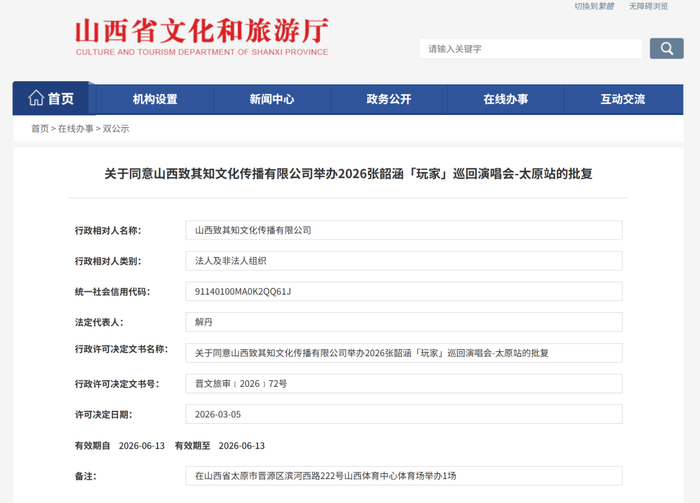Viewport: 700px width, 503px height.
Task: Click the 有效期自 date 2026-06-13
Action: [142, 446]
